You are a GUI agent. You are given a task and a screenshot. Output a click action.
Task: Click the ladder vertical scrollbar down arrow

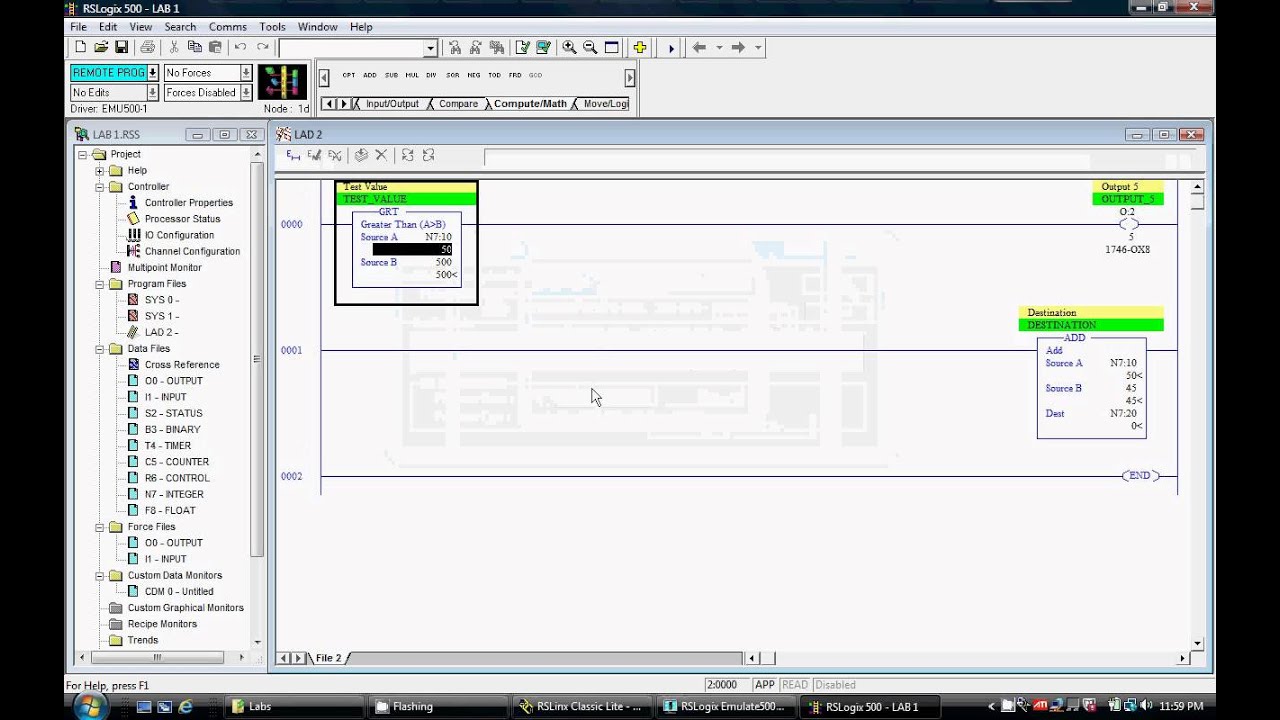[x=1198, y=643]
